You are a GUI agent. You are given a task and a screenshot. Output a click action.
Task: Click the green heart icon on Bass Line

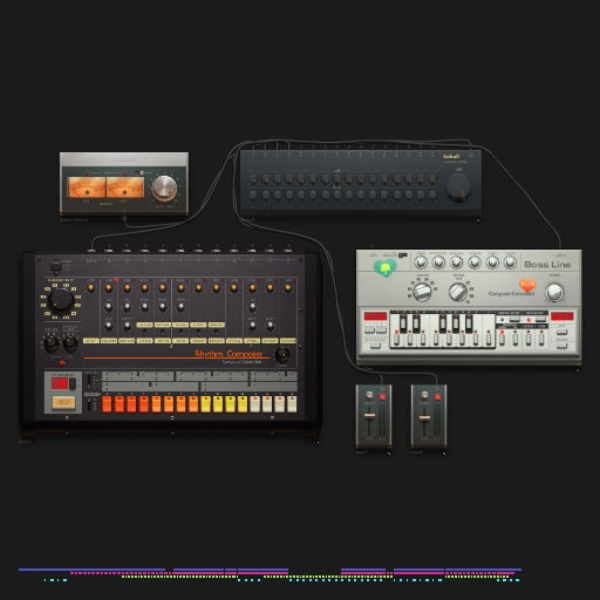click(385, 267)
